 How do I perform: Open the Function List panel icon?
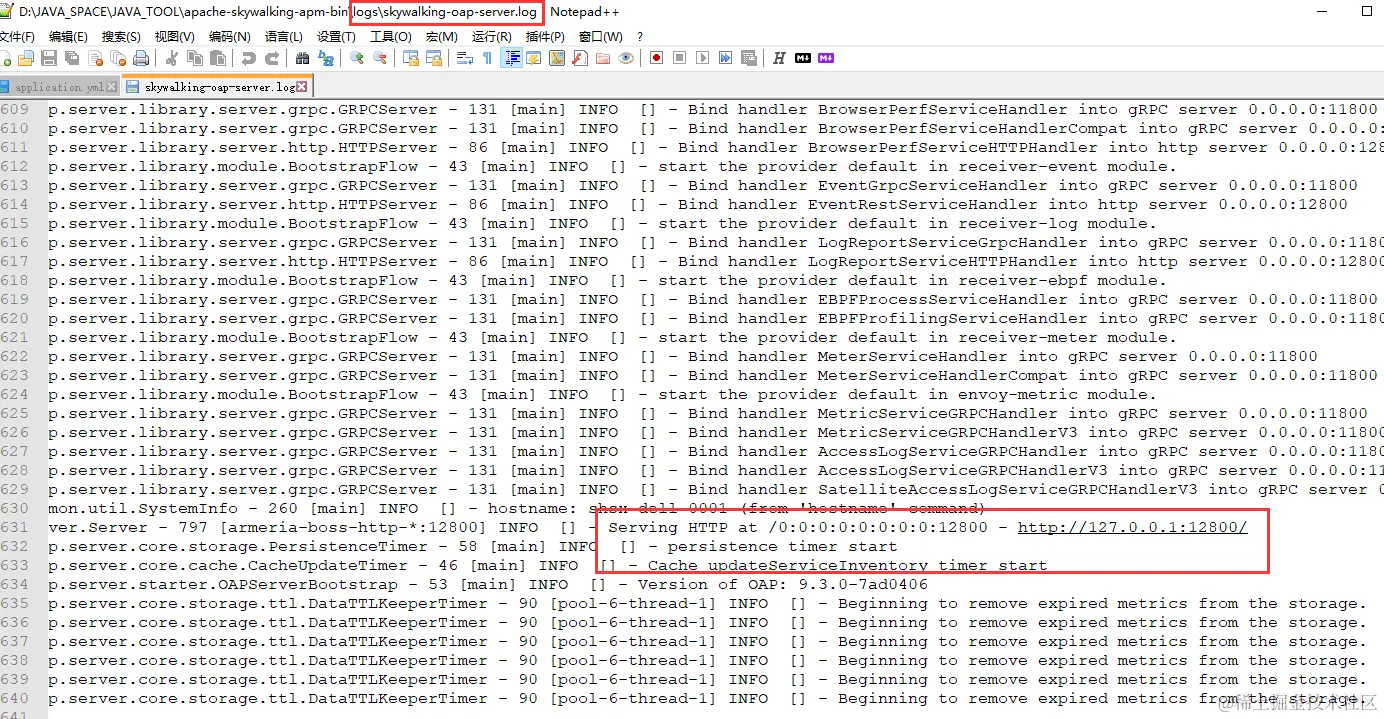click(x=579, y=58)
